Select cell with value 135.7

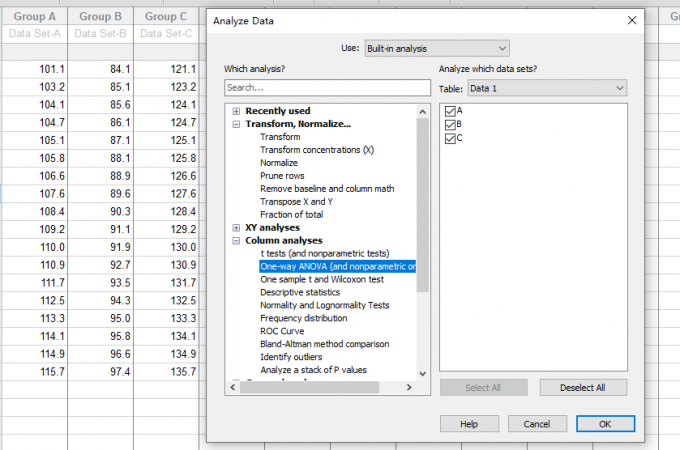[166, 372]
